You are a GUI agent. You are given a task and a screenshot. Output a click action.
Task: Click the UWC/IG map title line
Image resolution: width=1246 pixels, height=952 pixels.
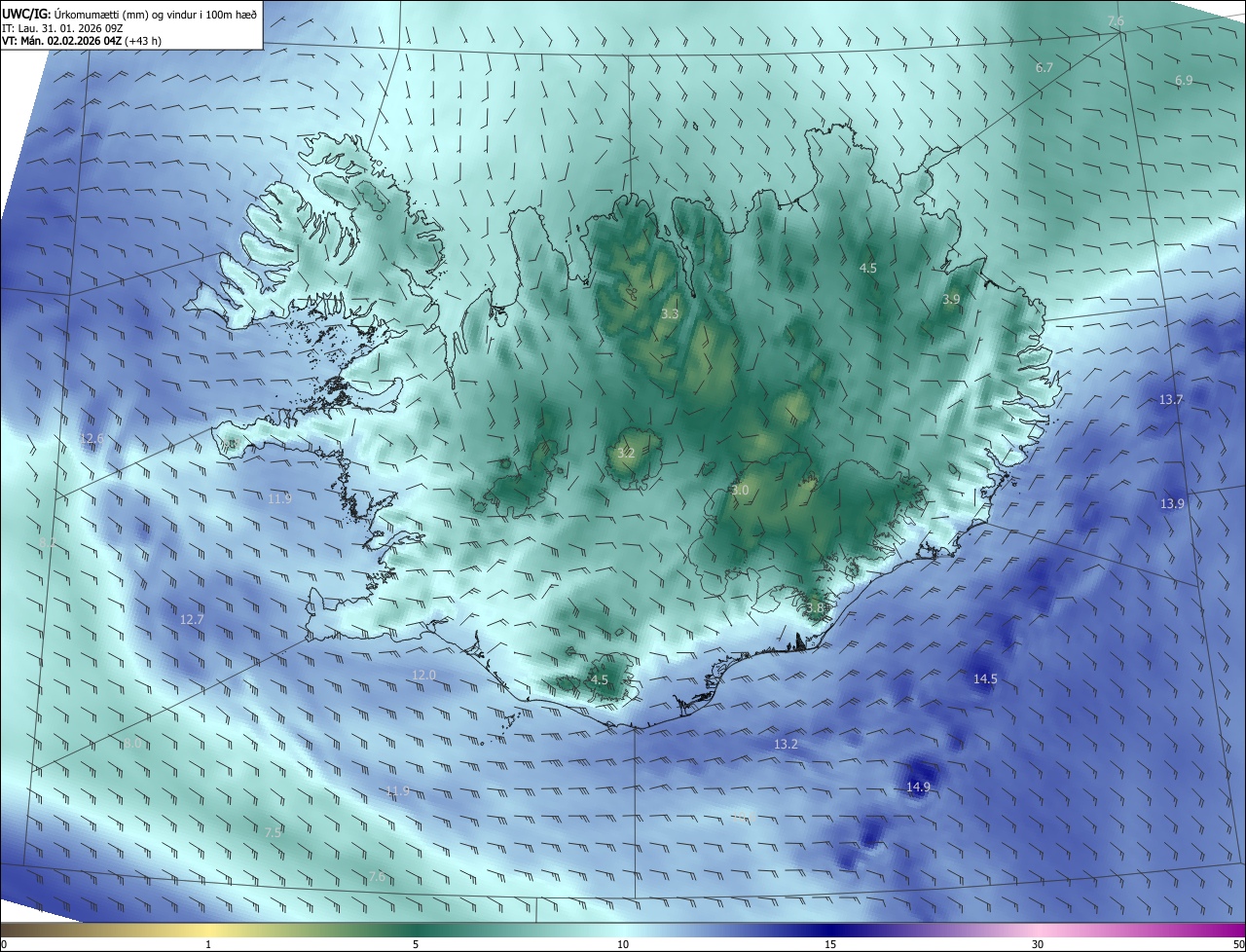pyautogui.click(x=129, y=13)
